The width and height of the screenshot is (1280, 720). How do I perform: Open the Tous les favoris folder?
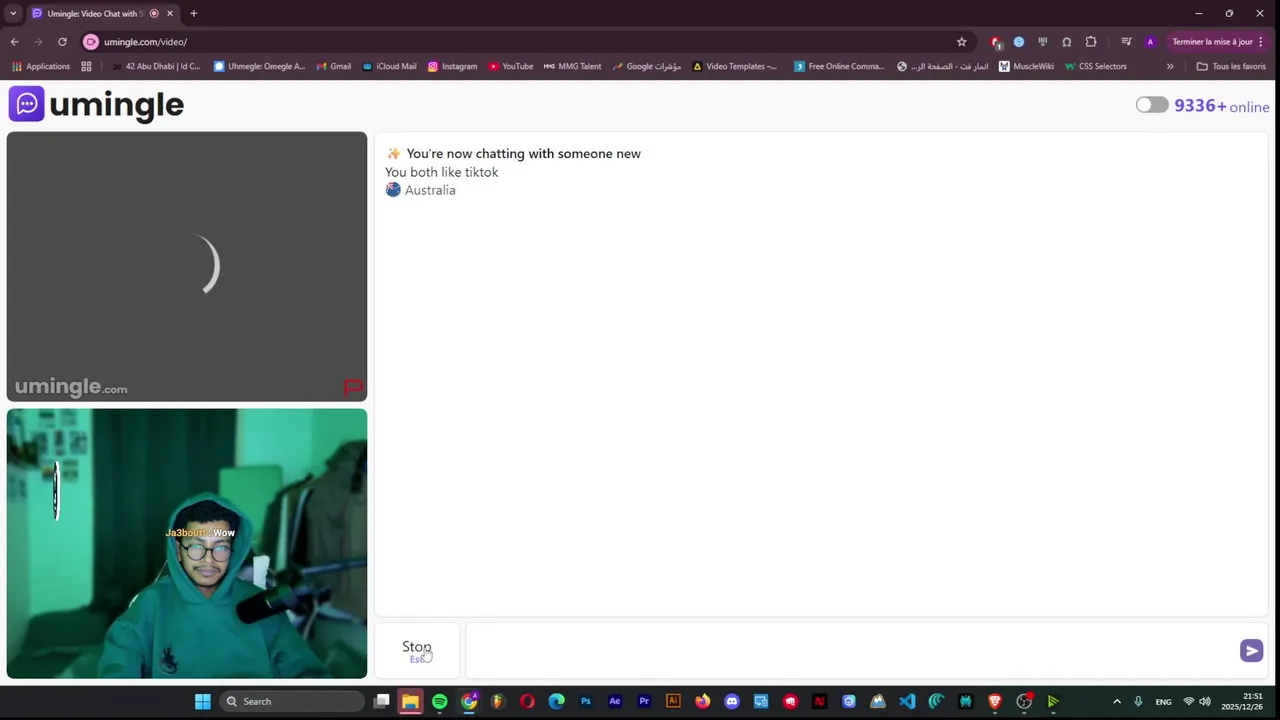[1231, 66]
